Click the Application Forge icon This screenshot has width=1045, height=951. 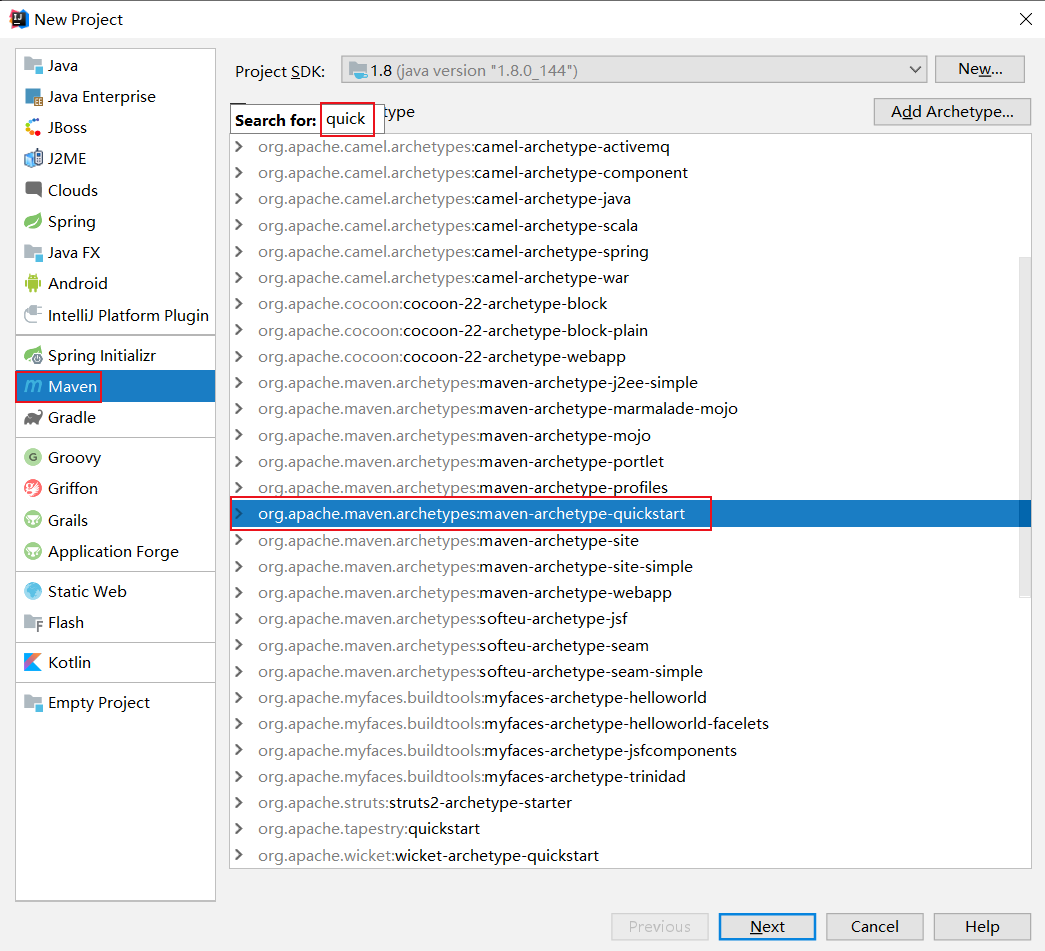[x=33, y=551]
